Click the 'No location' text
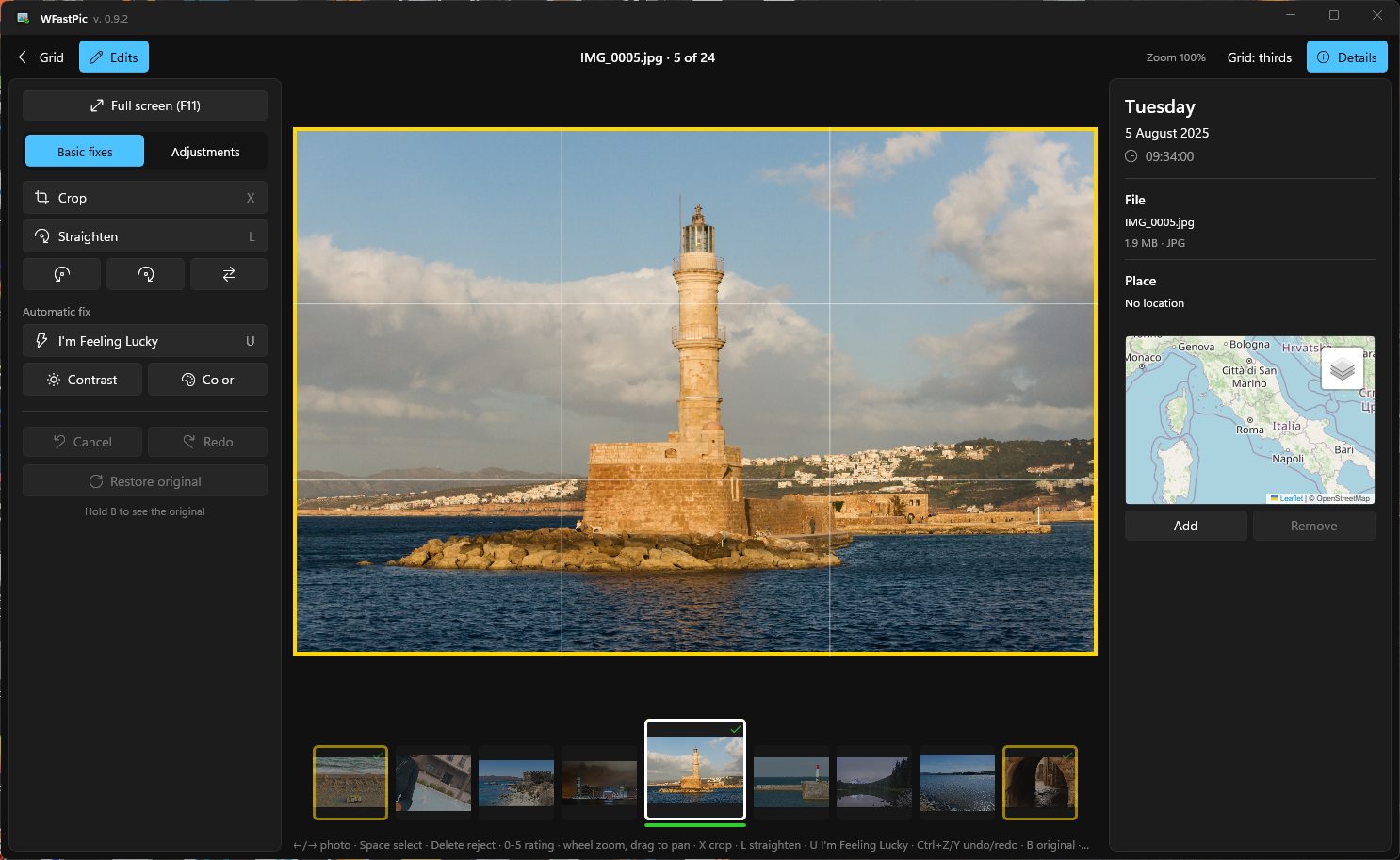The image size is (1400, 860). (x=1154, y=303)
